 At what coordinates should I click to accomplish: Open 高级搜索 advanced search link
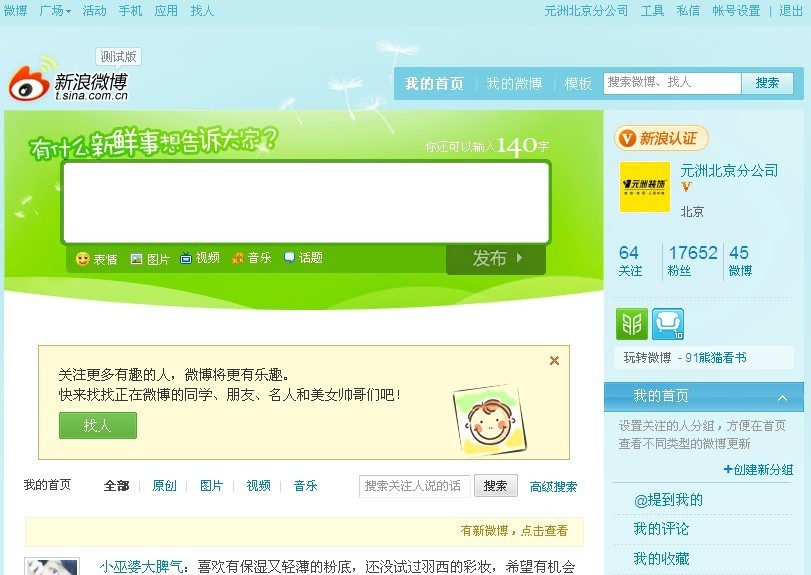click(553, 487)
